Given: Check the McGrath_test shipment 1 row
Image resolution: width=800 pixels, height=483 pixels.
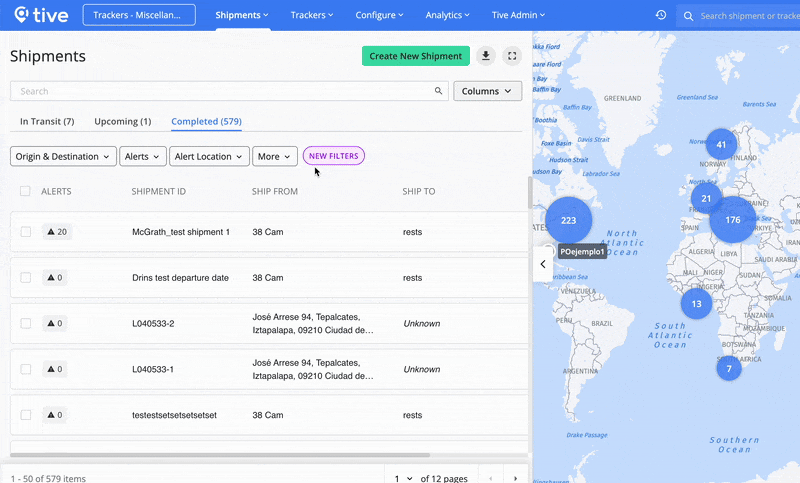Looking at the screenshot, I should [26, 232].
